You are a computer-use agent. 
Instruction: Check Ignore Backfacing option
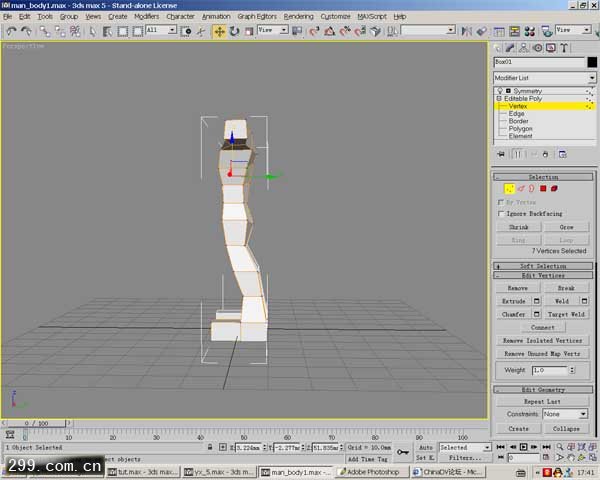coord(501,213)
